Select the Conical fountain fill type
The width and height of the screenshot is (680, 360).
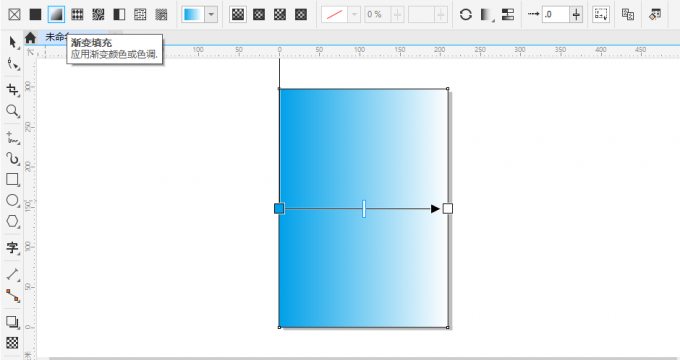point(280,14)
